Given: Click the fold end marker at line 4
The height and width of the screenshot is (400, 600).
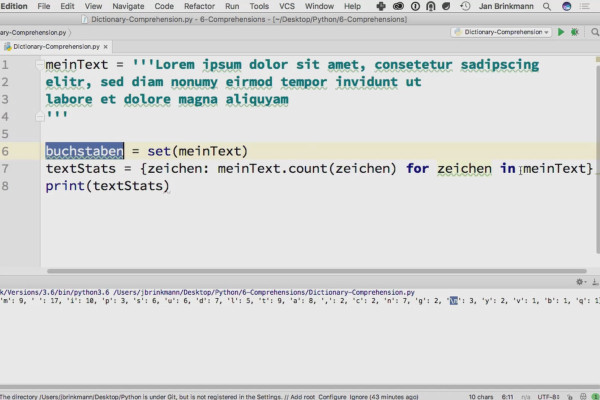Looking at the screenshot, I should [x=40, y=116].
